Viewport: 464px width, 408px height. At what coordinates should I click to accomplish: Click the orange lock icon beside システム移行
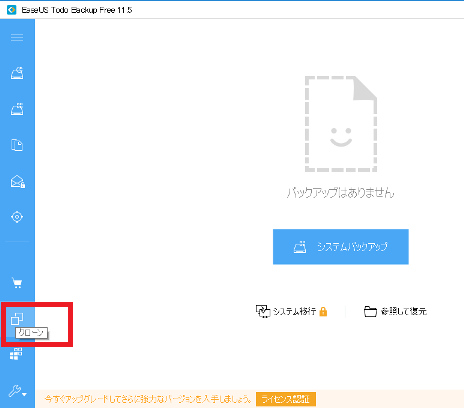tap(323, 311)
